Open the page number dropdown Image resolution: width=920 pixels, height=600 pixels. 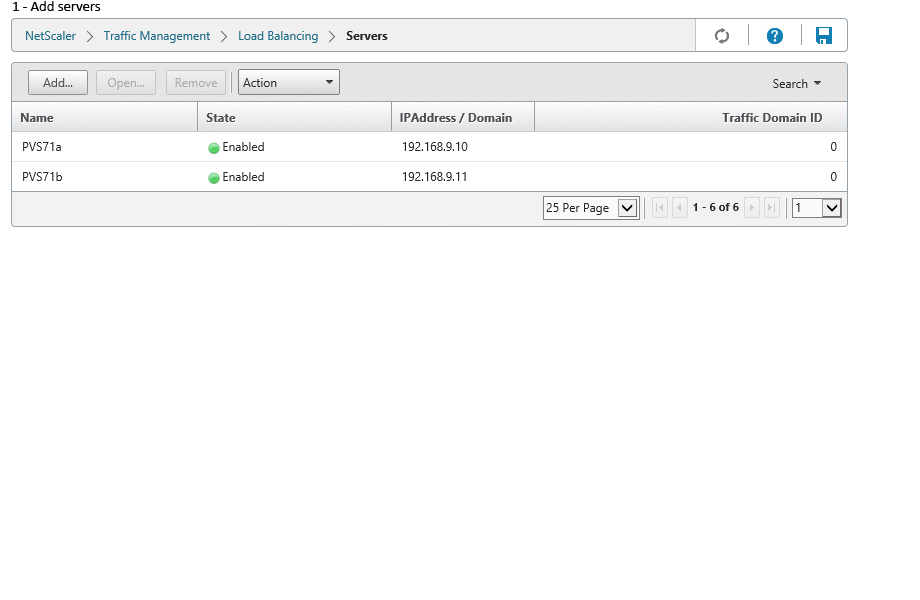click(x=816, y=208)
